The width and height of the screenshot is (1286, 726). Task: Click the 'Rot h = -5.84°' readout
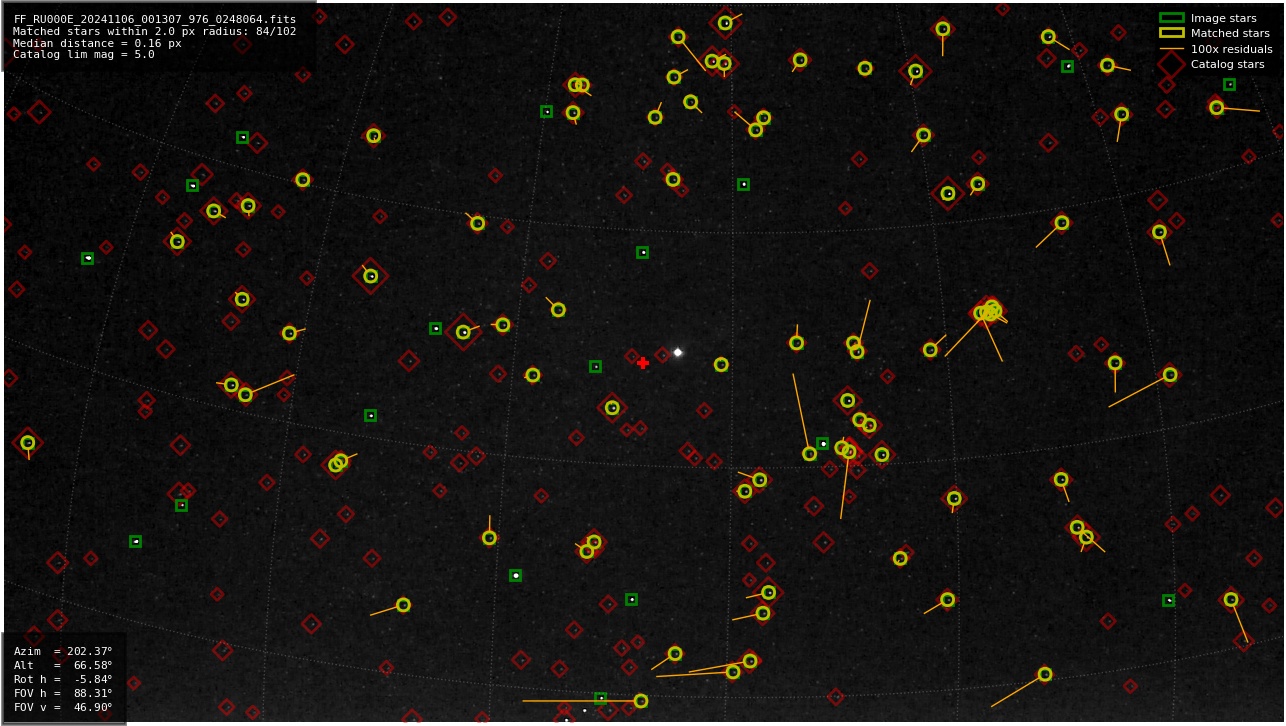tap(63, 679)
